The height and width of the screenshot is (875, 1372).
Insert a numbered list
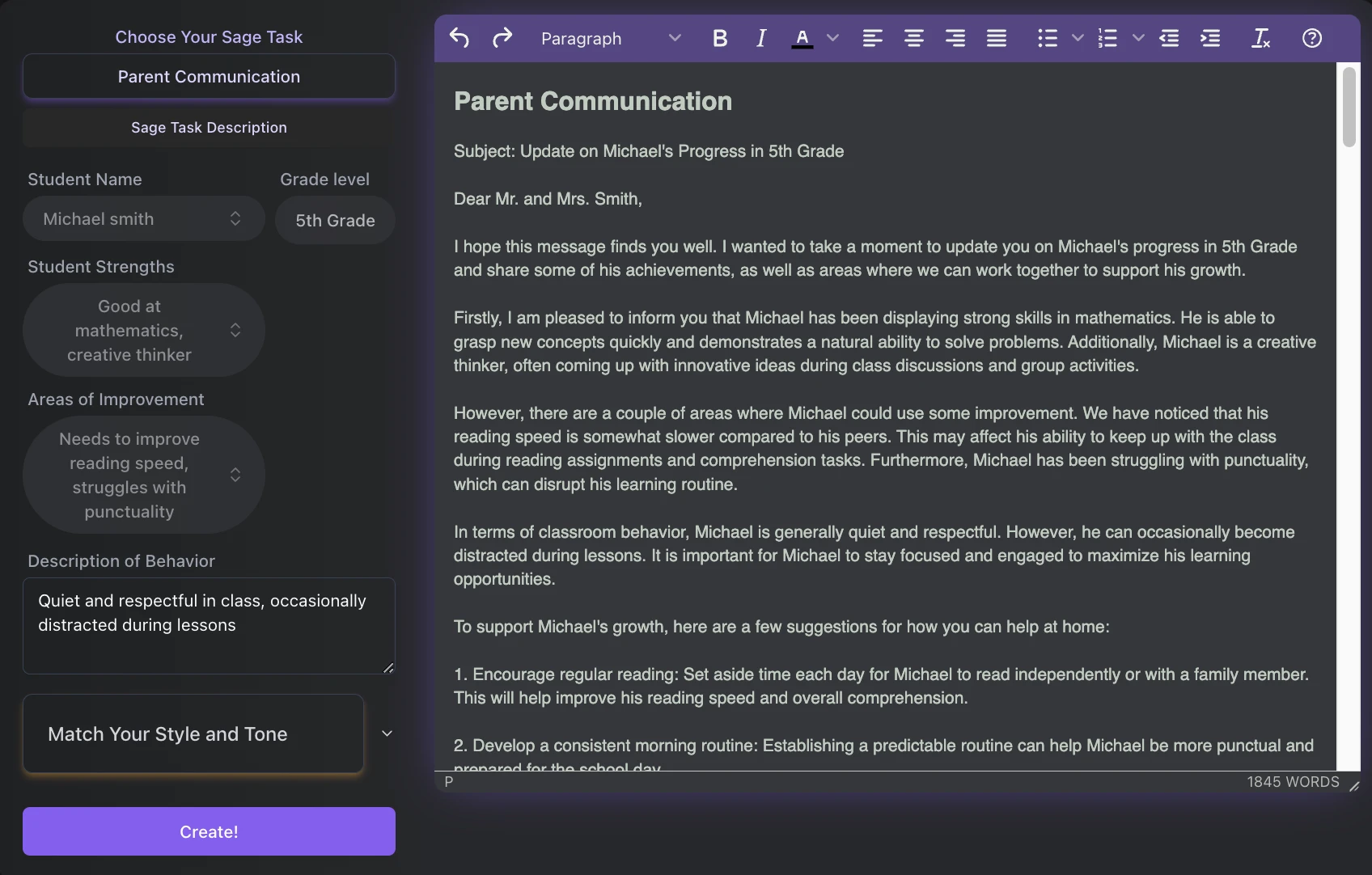tap(1107, 38)
